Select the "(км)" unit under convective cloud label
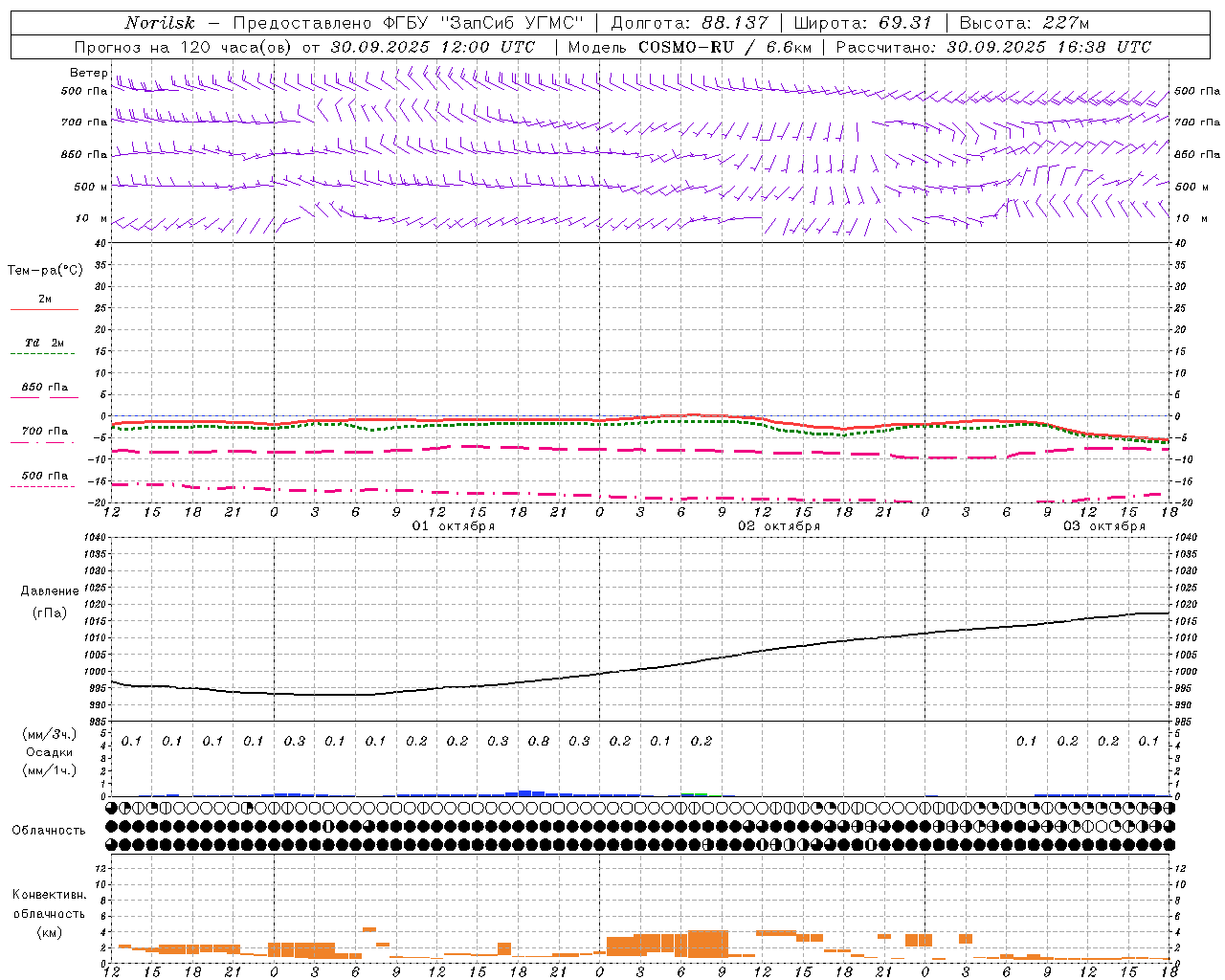 (x=49, y=932)
